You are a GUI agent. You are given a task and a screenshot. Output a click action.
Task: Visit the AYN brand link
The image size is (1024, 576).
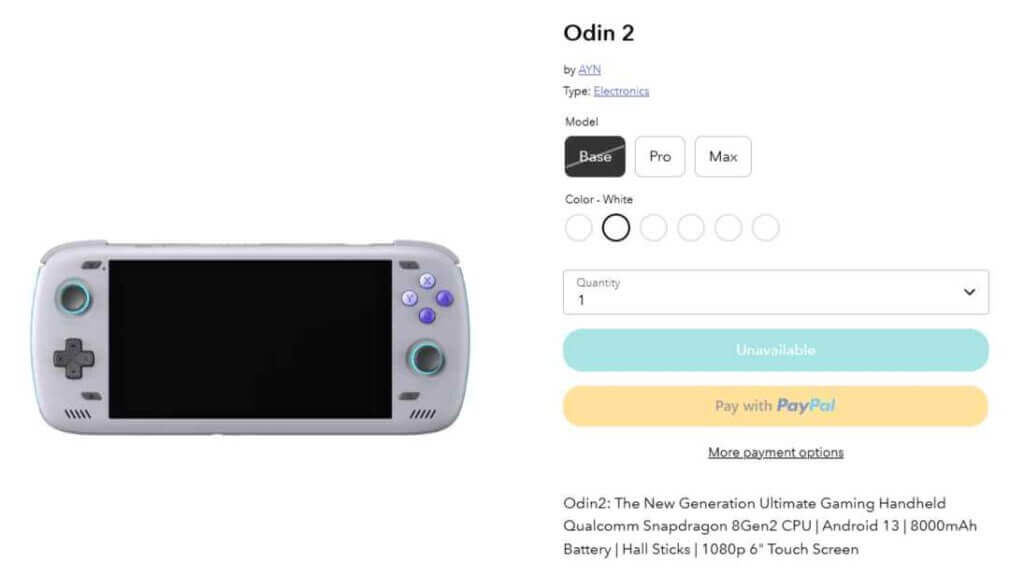[589, 69]
